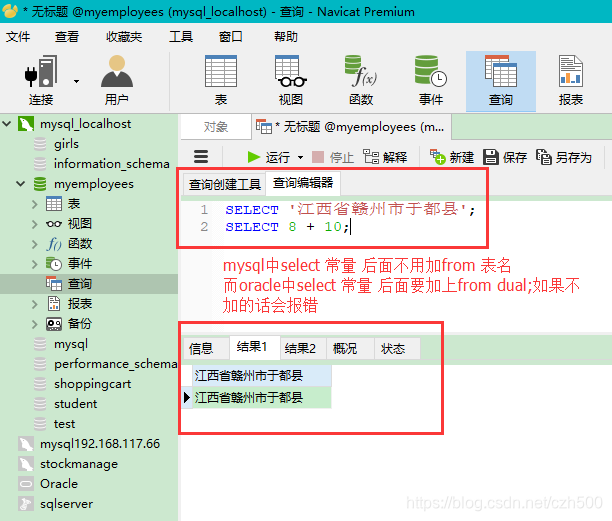Viewport: 612px width, 521px height.
Task: Open the dropdown arrow next to 运行
Action: (301, 158)
